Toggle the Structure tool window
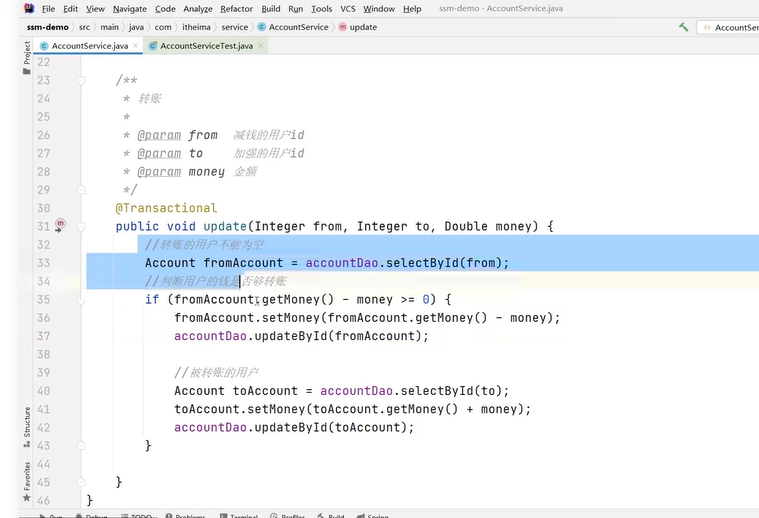This screenshot has height=518, width=759. (x=27, y=427)
